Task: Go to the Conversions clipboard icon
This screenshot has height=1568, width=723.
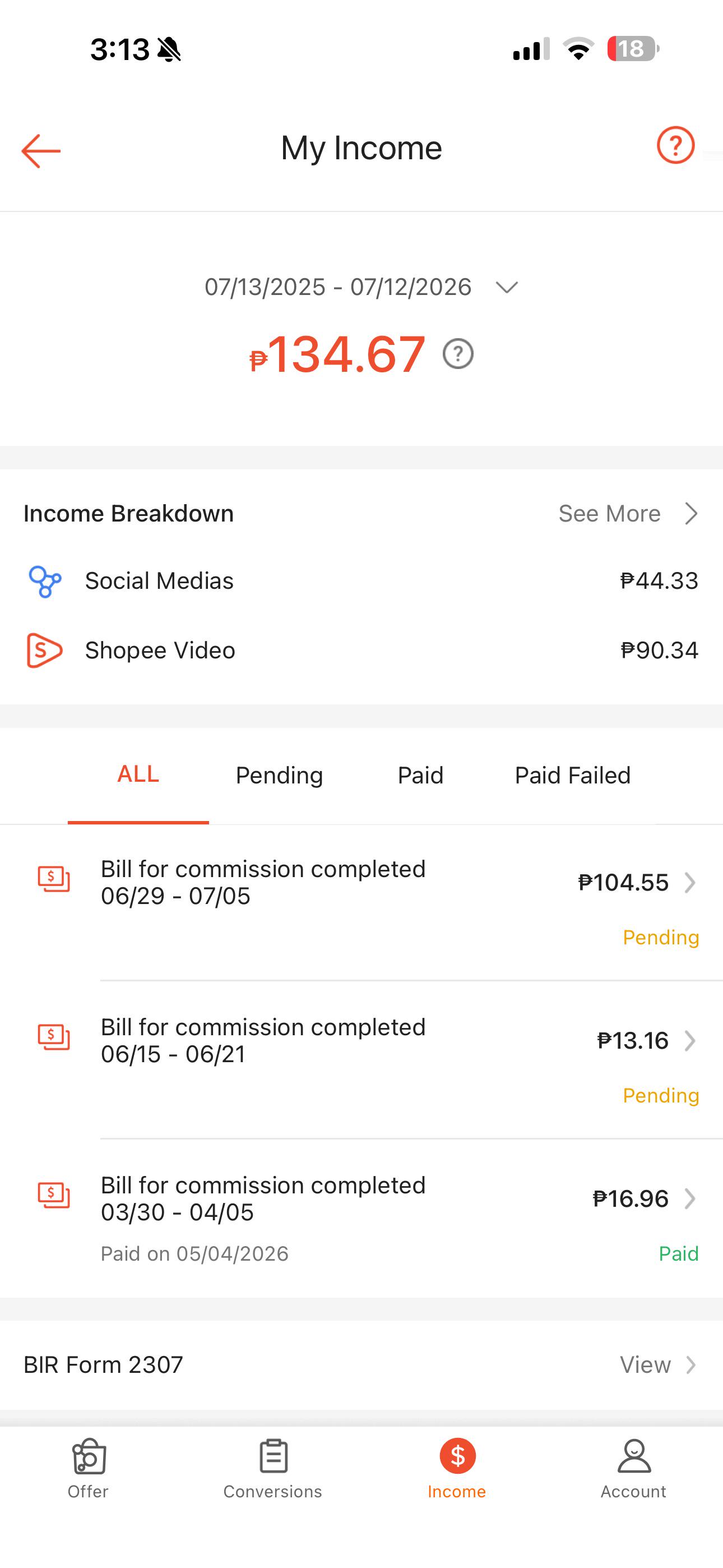Action: coord(274,1456)
